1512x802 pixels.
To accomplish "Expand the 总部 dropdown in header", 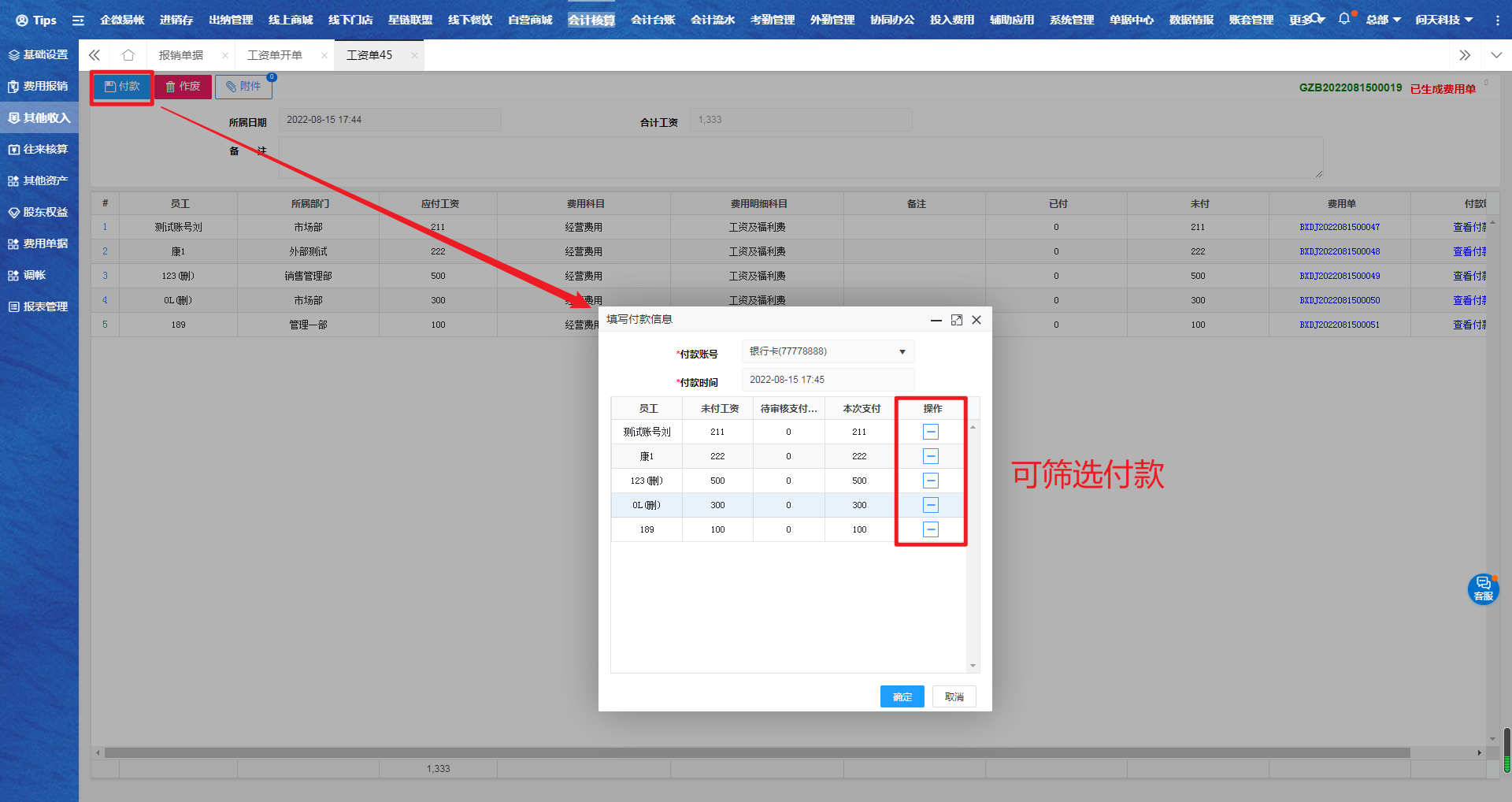I will (1383, 20).
